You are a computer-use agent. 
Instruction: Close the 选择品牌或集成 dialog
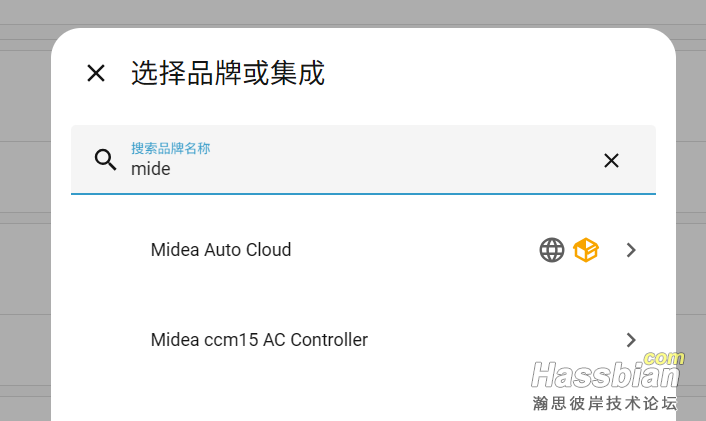pos(96,73)
